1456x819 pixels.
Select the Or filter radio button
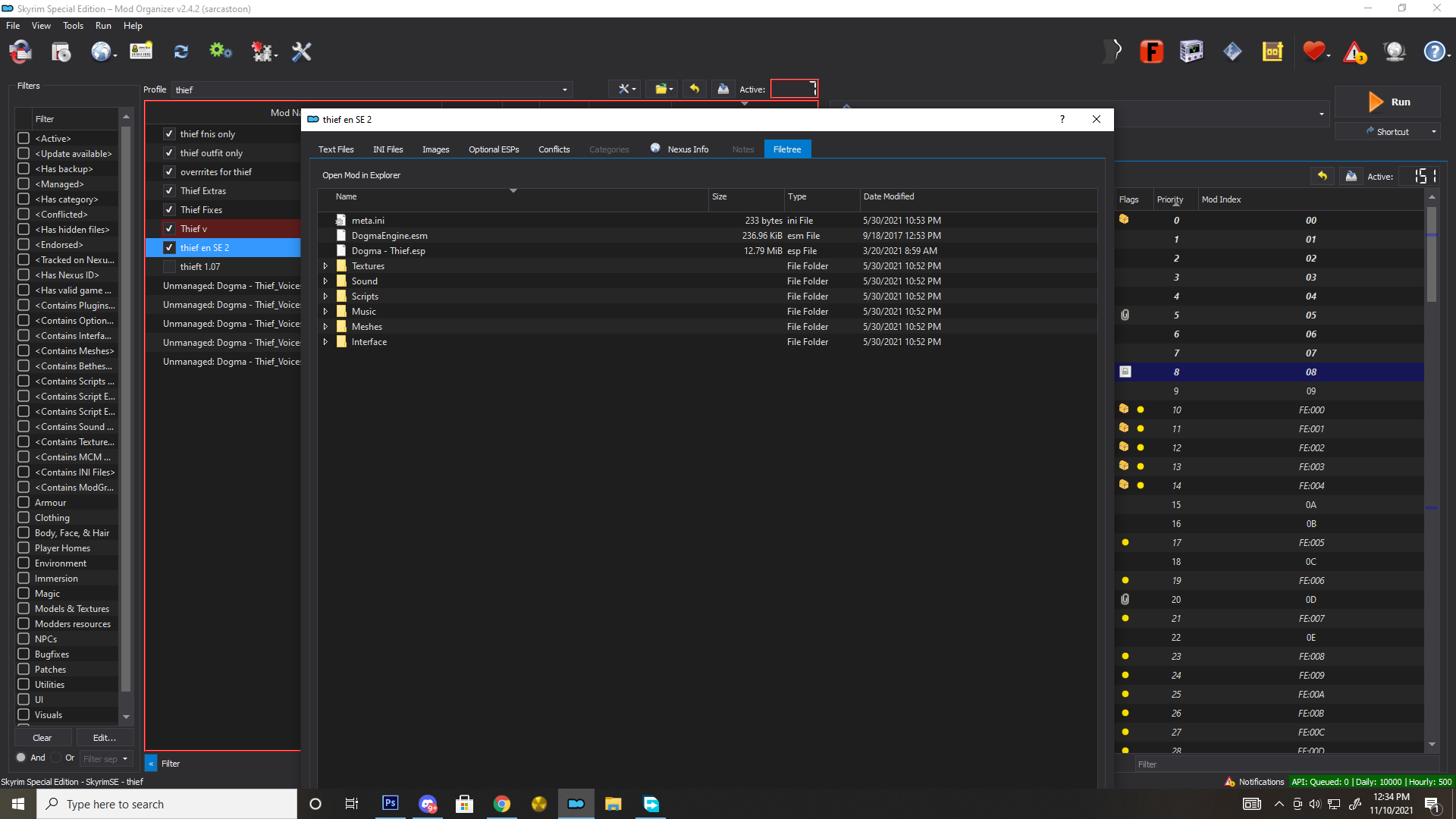(55, 758)
